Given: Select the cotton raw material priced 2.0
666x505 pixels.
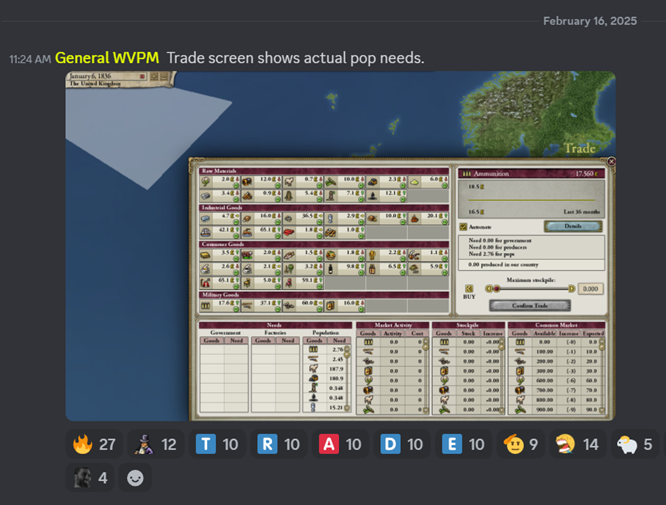Looking at the screenshot, I should pos(220,182).
